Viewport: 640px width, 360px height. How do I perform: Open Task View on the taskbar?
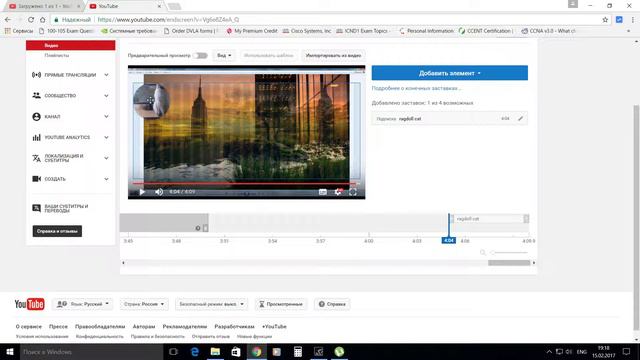click(173, 352)
